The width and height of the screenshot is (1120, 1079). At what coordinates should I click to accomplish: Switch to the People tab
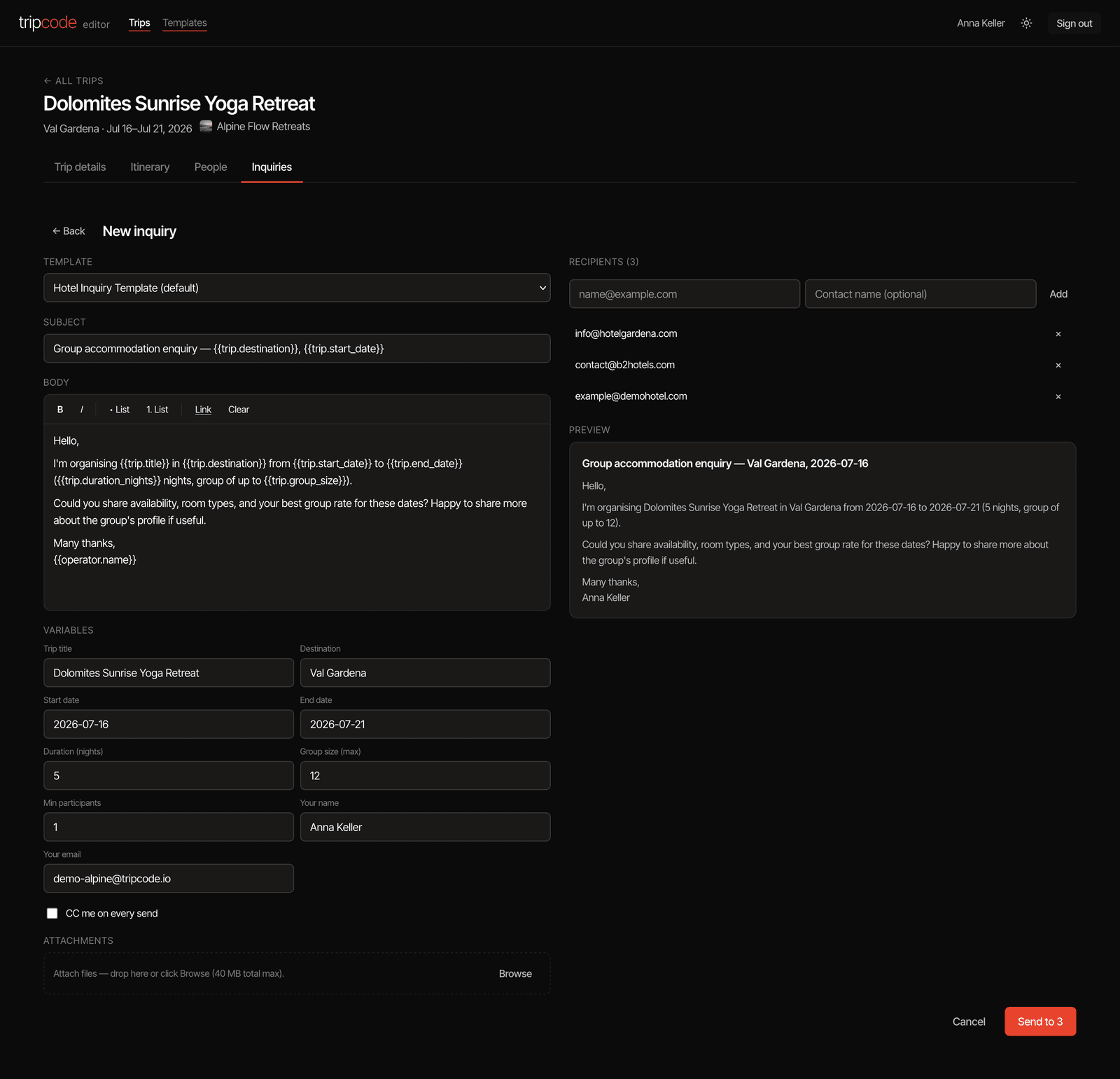(x=211, y=167)
